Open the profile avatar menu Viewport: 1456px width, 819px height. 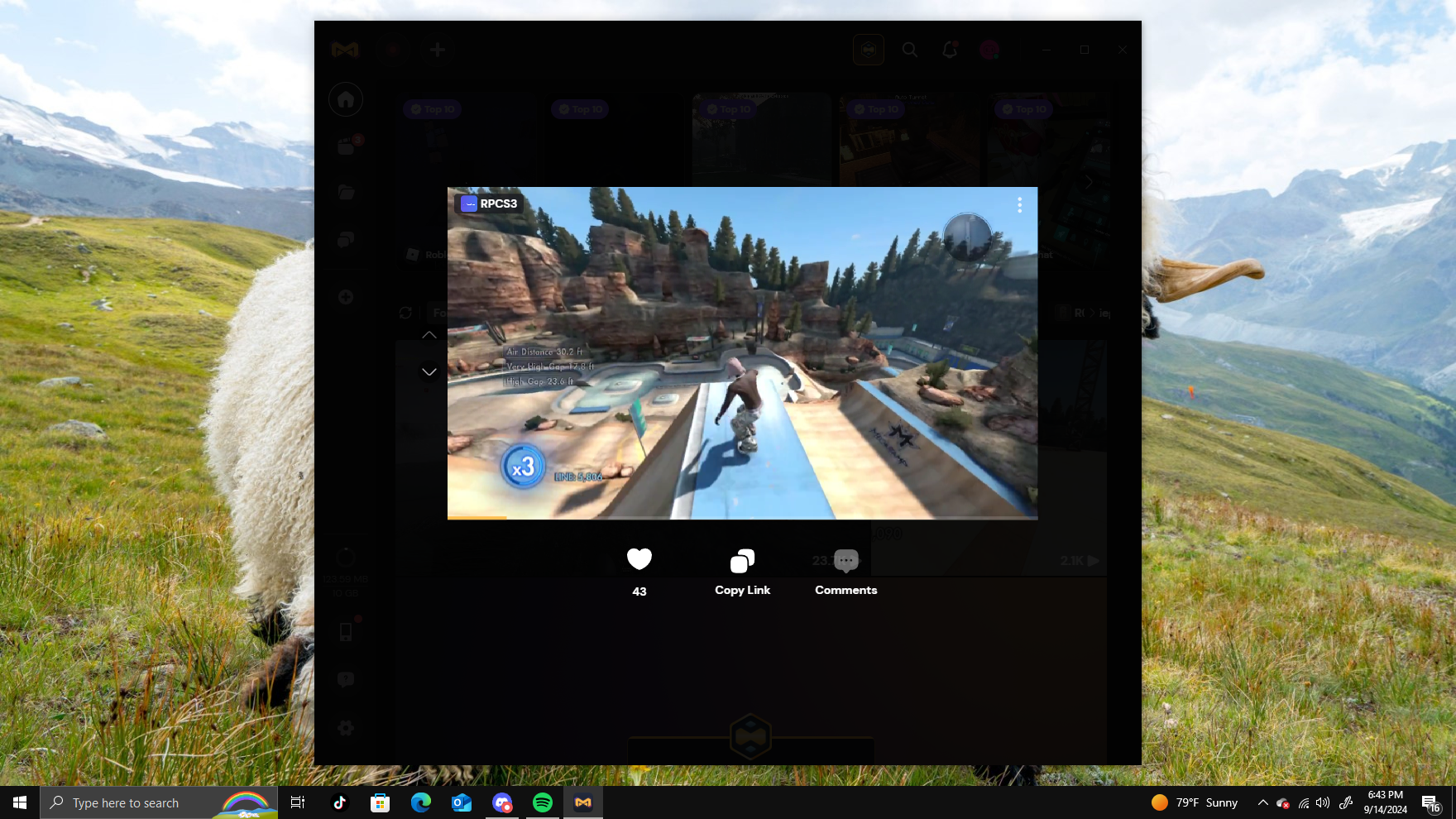pos(989,50)
